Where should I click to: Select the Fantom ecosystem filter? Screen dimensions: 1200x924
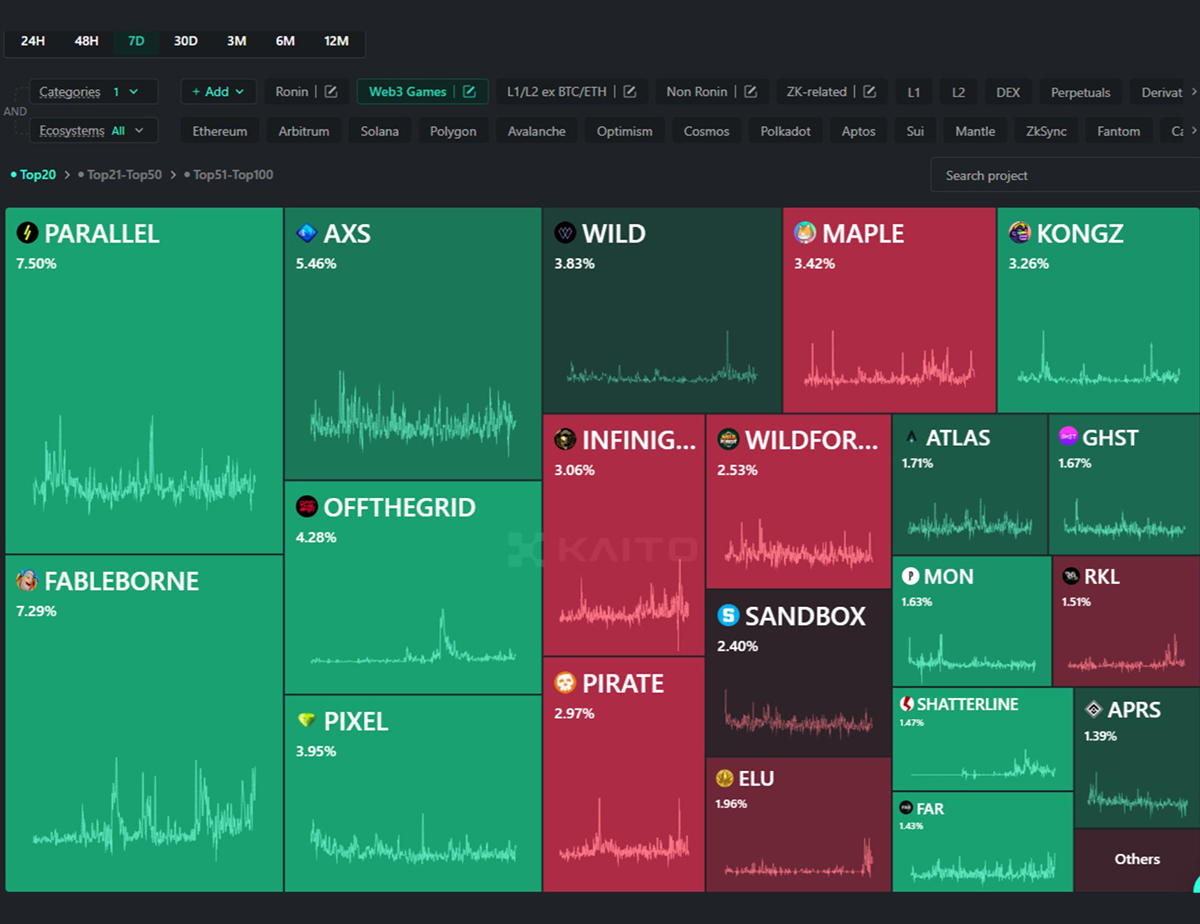1119,131
